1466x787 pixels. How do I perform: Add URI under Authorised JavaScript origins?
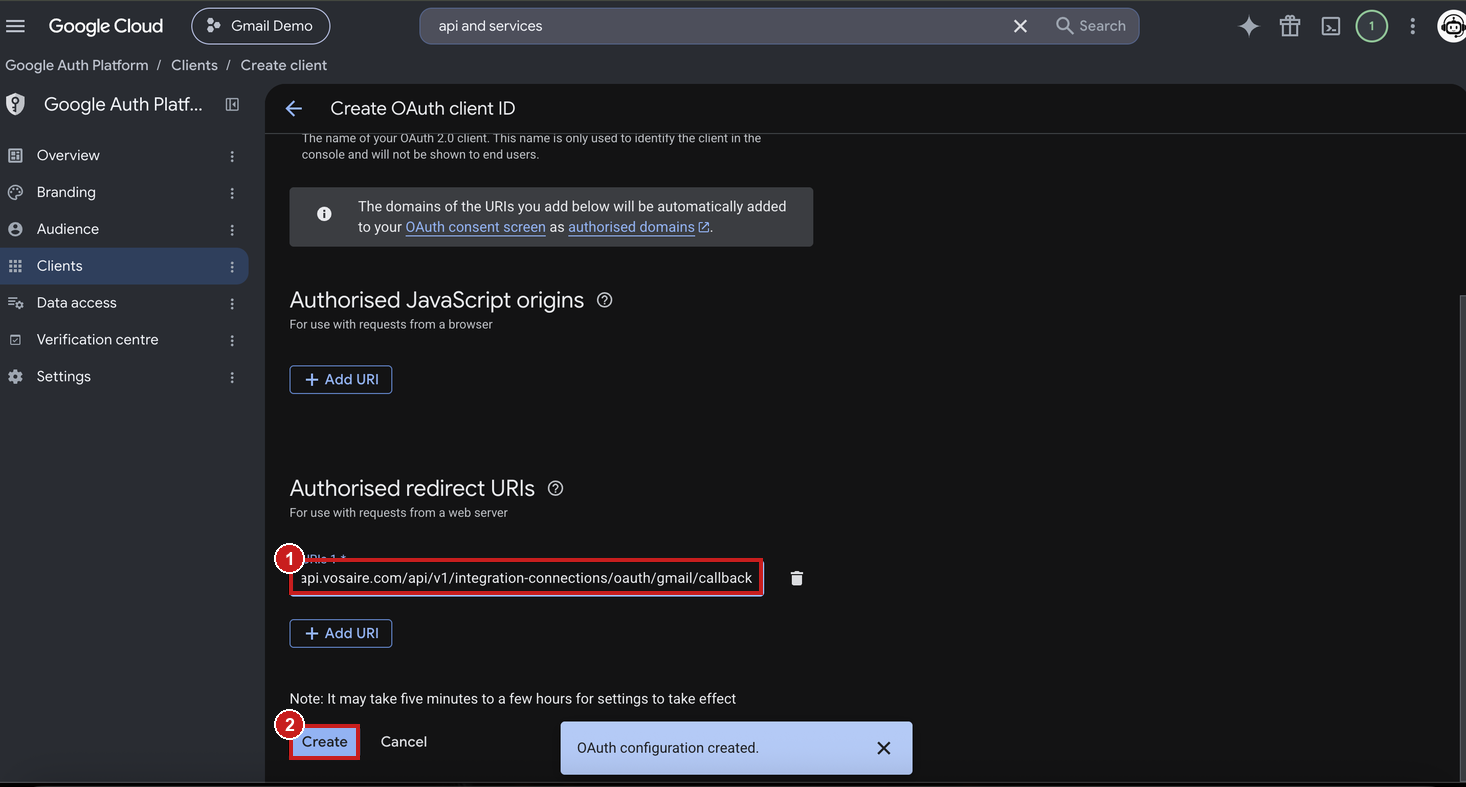pos(341,380)
